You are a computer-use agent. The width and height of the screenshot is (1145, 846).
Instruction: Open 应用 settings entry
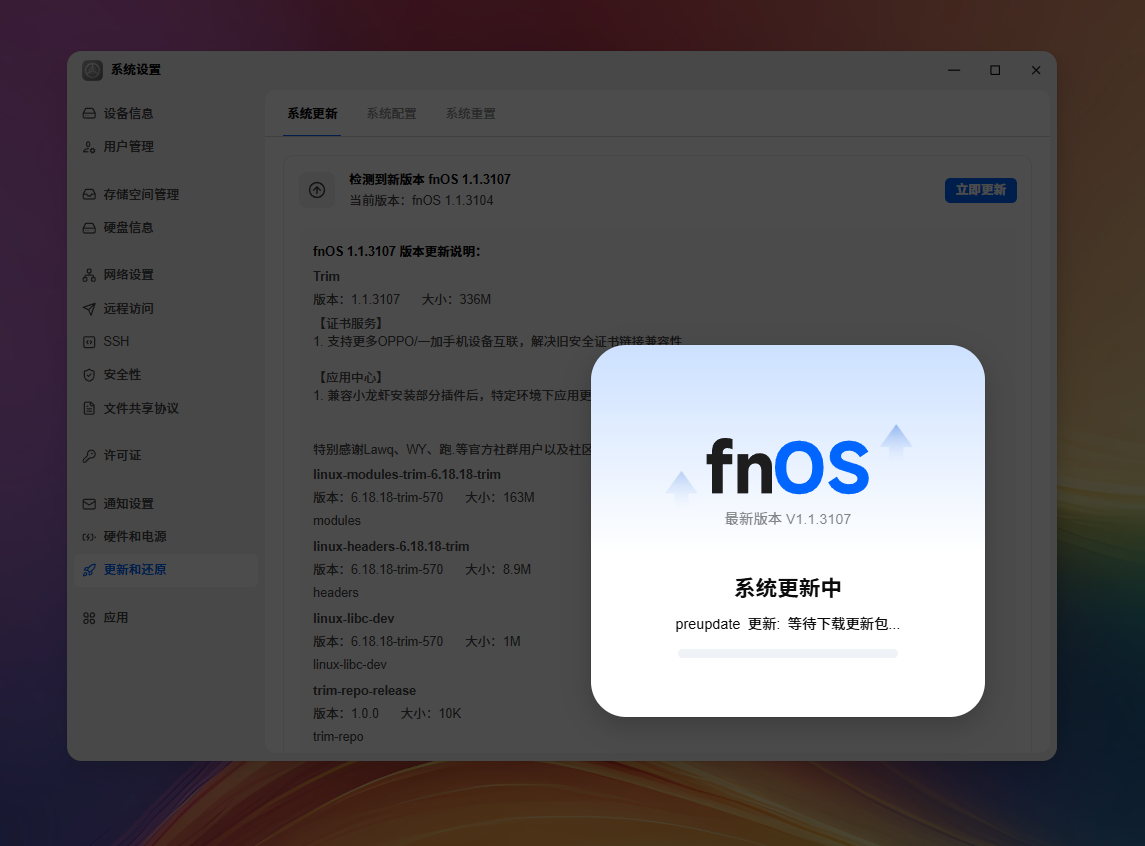[166, 618]
